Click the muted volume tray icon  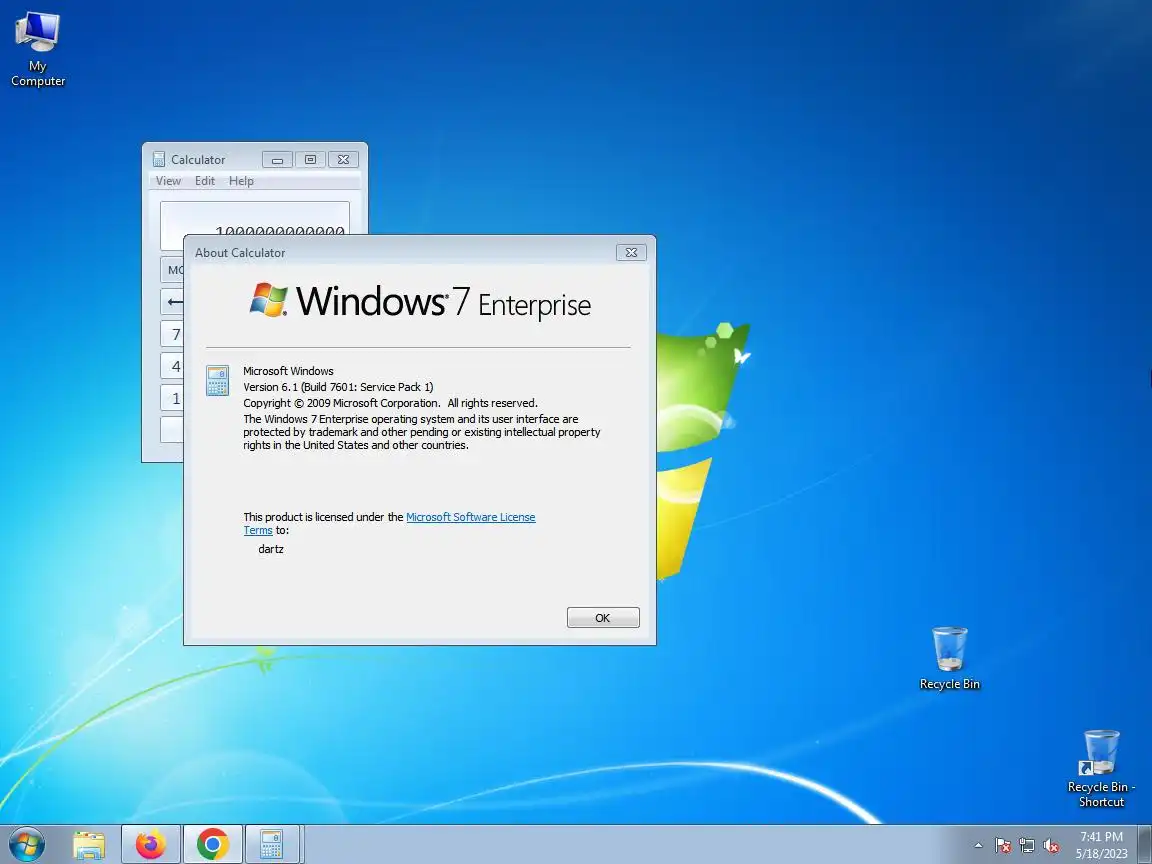click(1051, 846)
